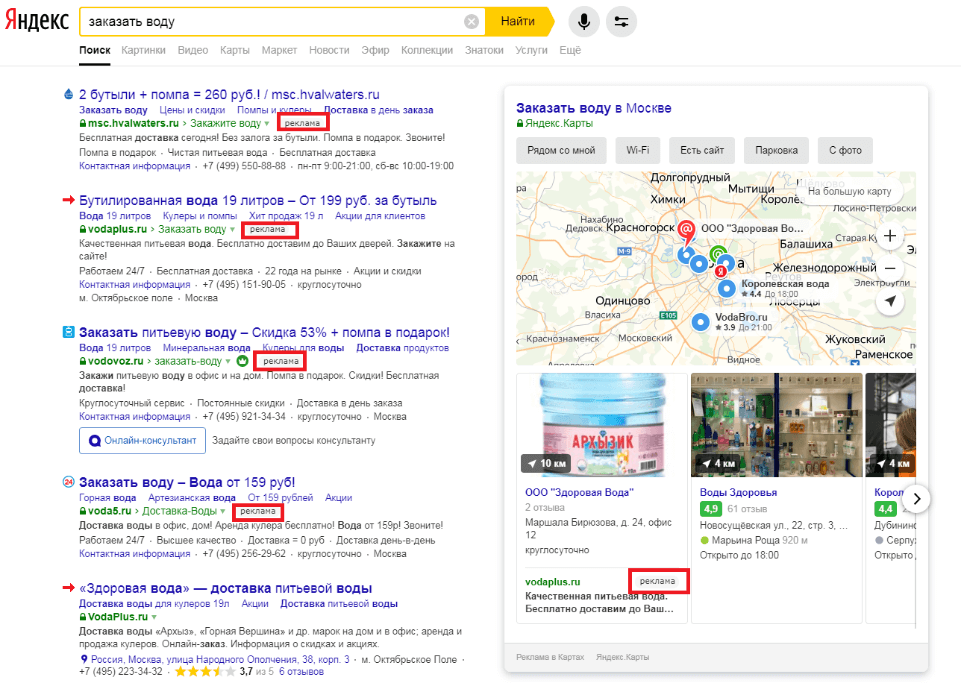
Task: Switch to the Новости tab
Action: [x=329, y=50]
